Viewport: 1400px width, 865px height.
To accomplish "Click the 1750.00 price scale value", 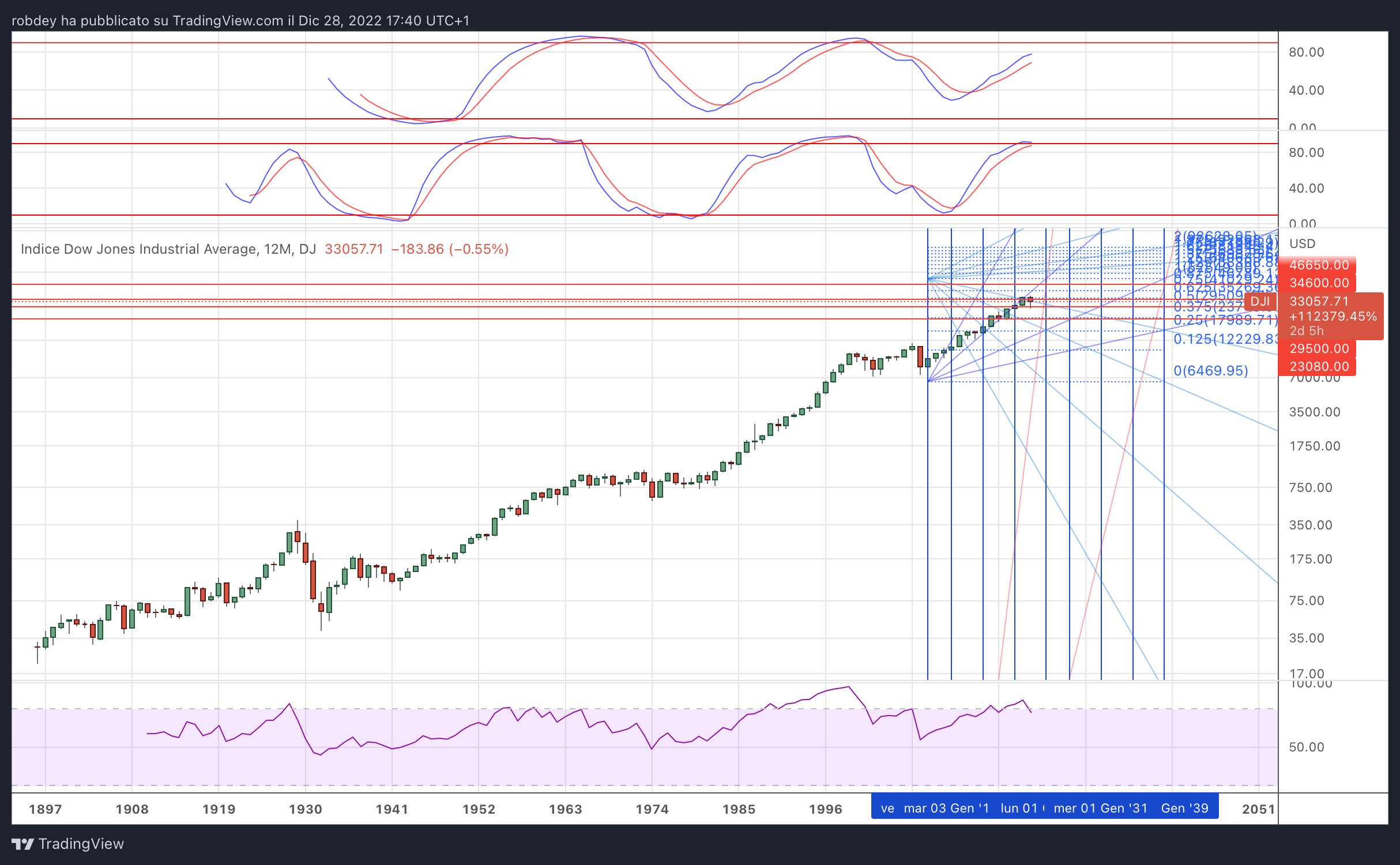I will click(1315, 446).
